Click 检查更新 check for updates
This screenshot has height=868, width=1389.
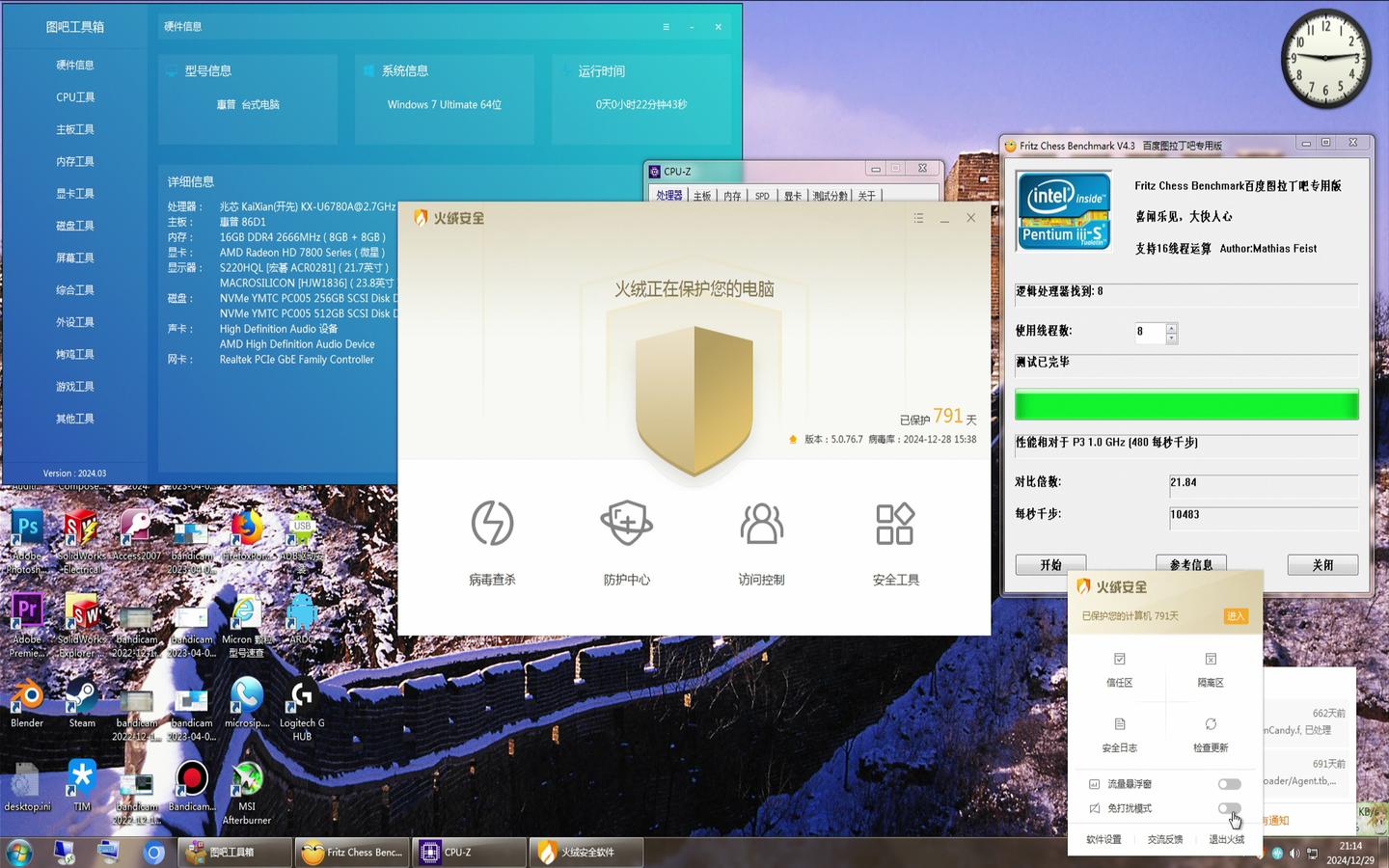[x=1211, y=735]
